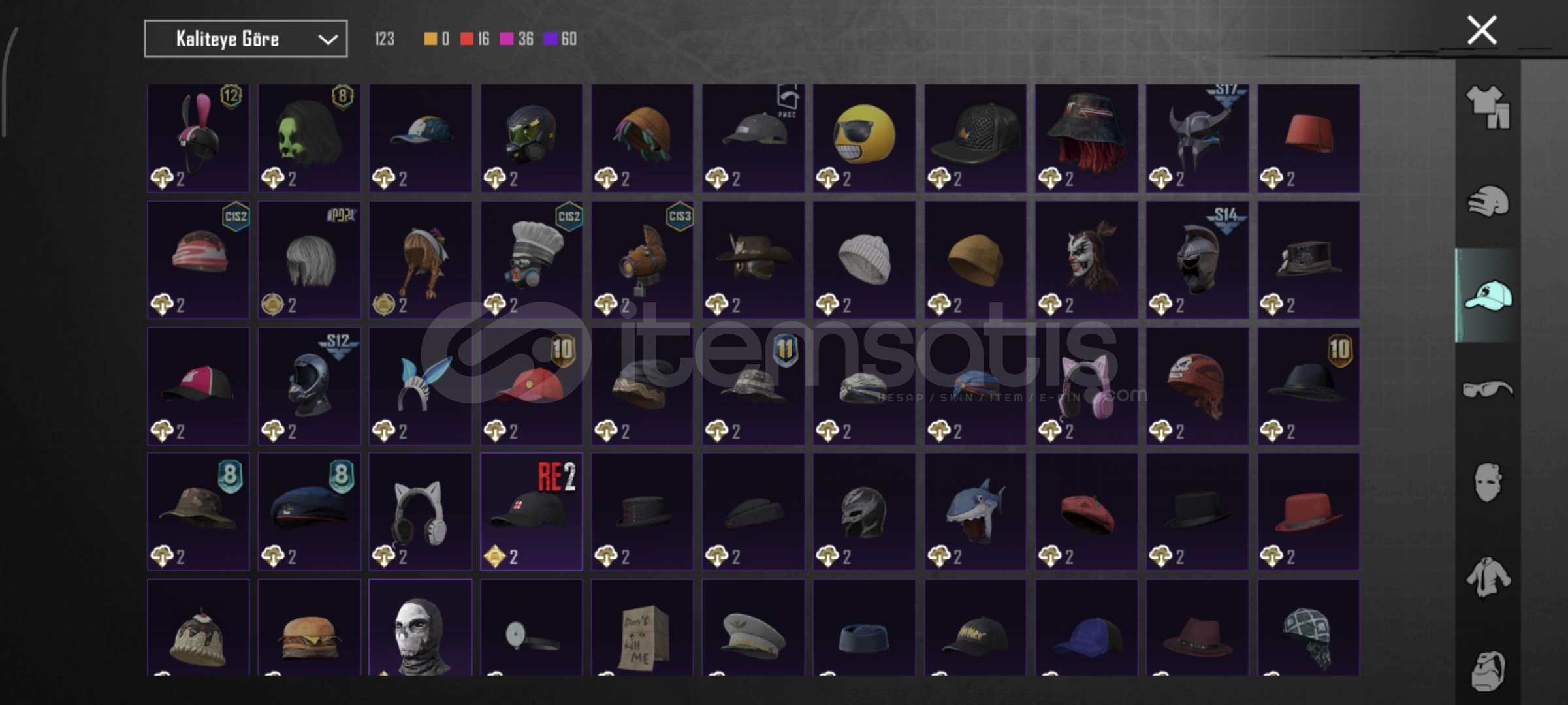Expand the Kaliteye Göre sort dropdown
Viewport: 1568px width, 705px height.
click(x=246, y=39)
